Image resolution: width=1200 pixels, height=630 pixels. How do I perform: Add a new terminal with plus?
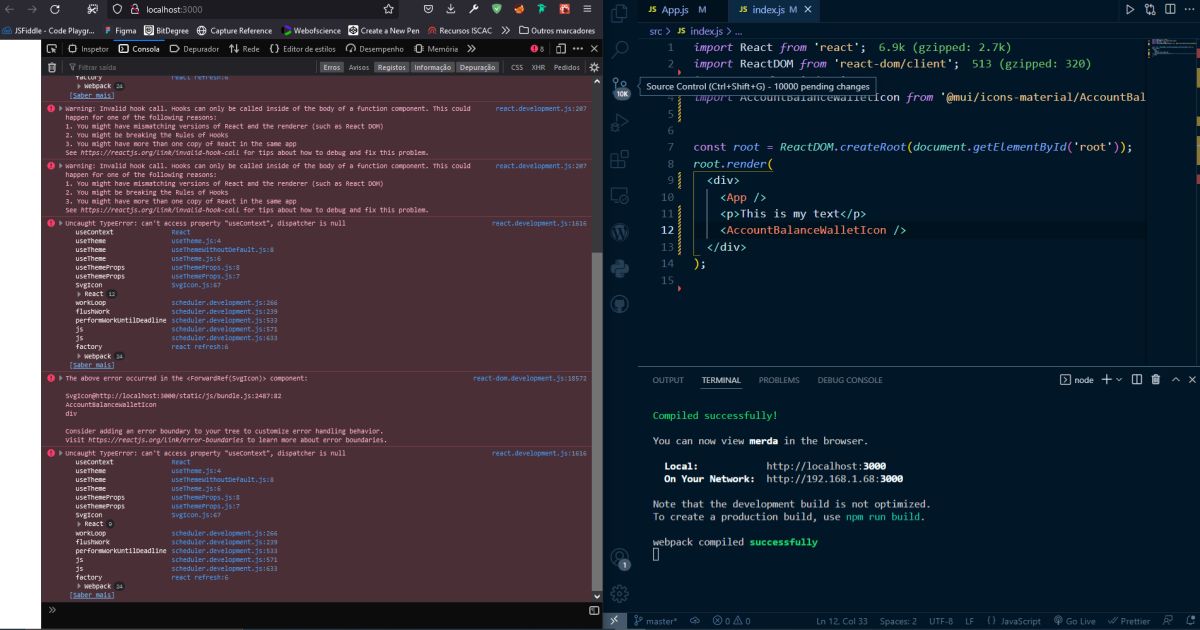click(1107, 380)
